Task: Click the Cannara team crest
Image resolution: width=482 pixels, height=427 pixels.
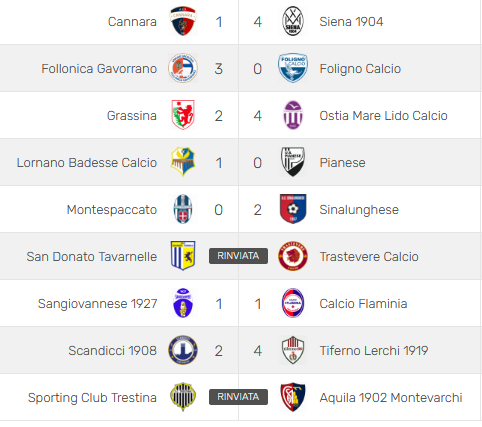Action: 183,21
